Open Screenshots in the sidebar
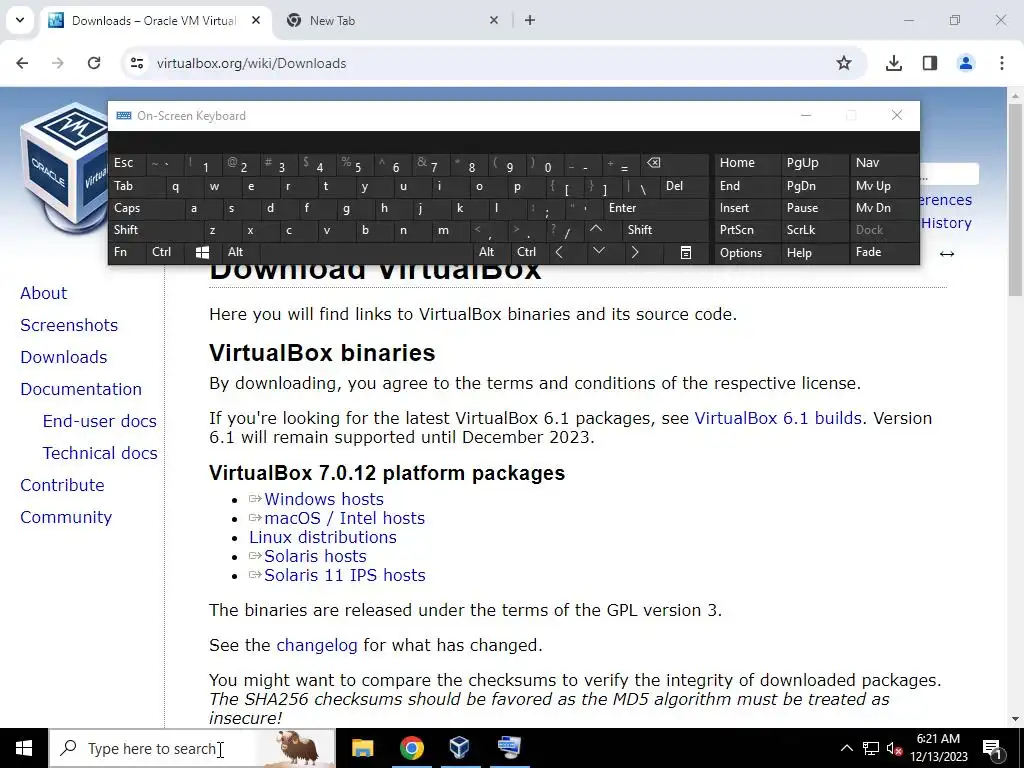This screenshot has height=768, width=1024. [x=69, y=325]
